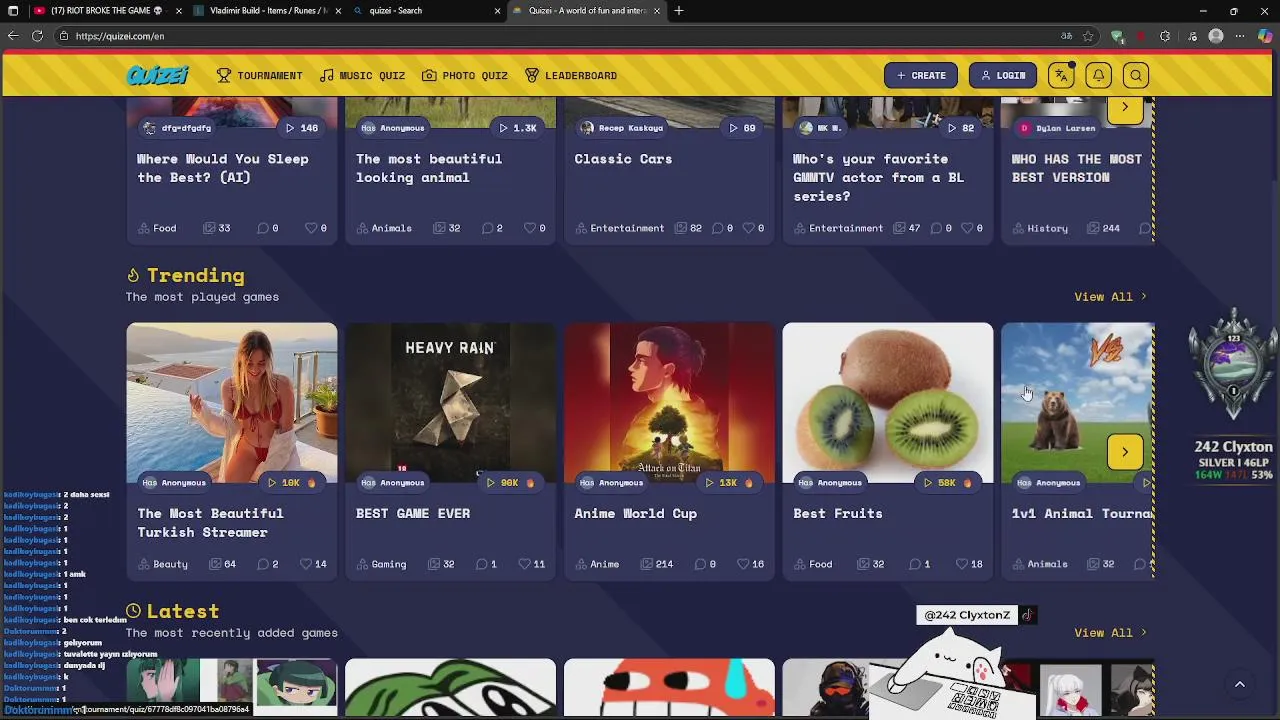
Task: Click Who's your favorite GMMTV actor title
Action: 878,178
